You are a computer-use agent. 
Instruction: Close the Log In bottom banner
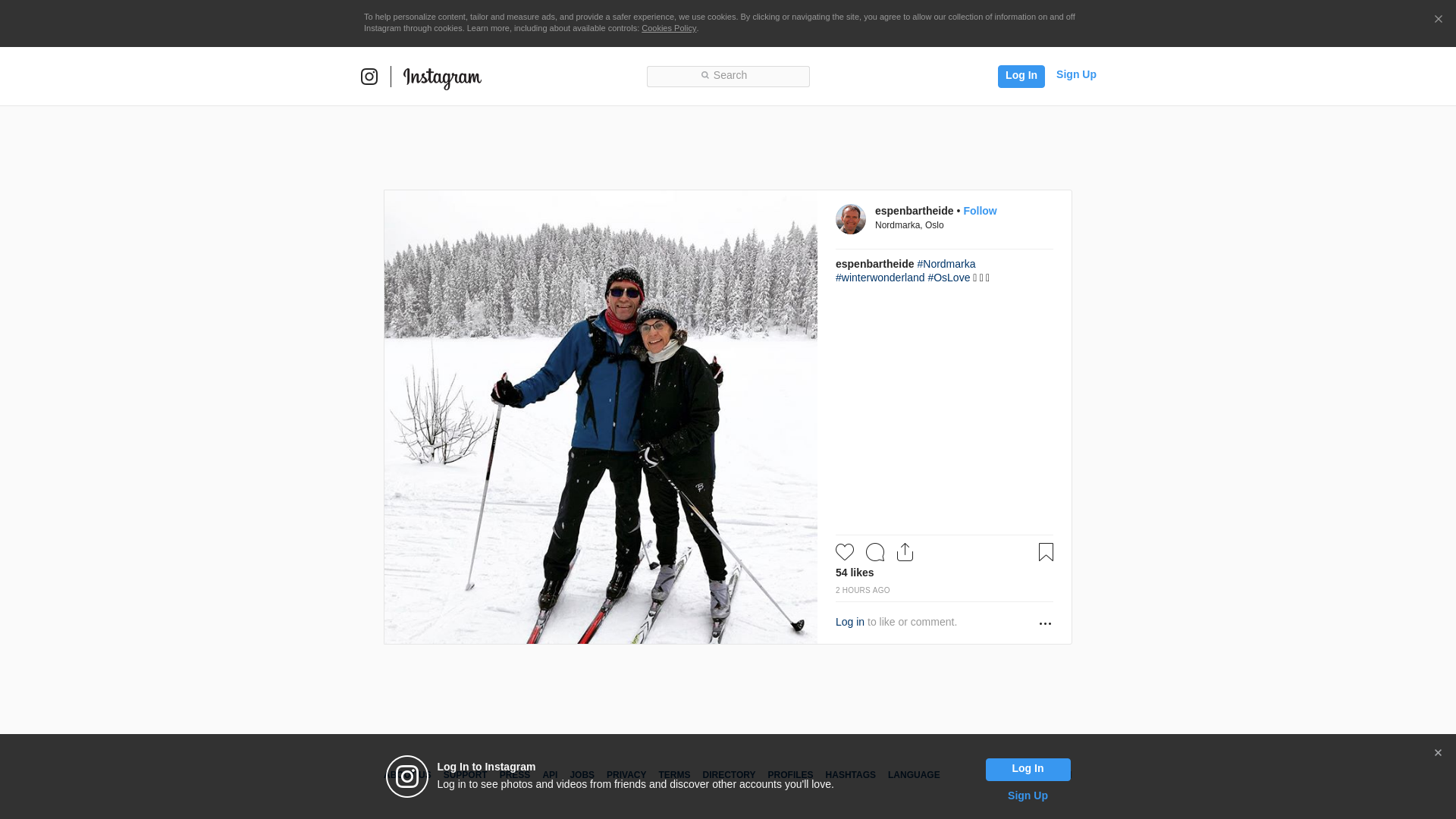(1438, 753)
